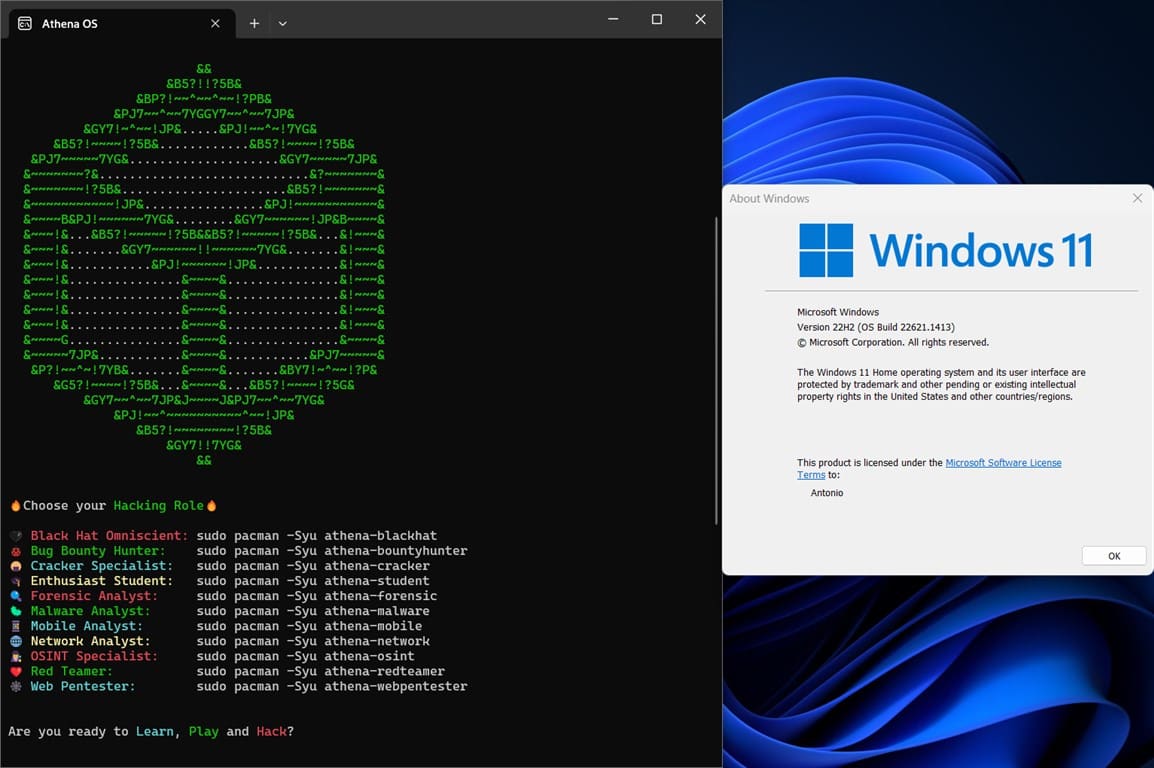This screenshot has height=768, width=1154.
Task: Click the Enthusiast Student icon
Action: [17, 580]
